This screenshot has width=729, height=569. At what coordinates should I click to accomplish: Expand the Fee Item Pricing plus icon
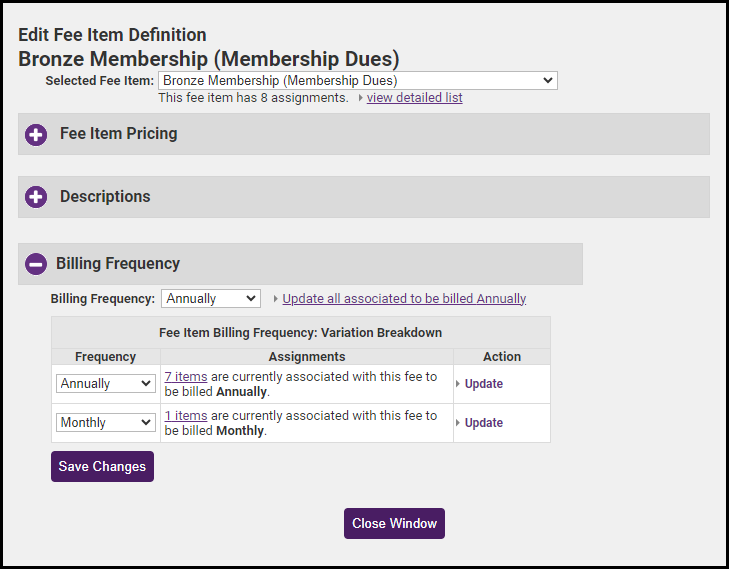36,135
